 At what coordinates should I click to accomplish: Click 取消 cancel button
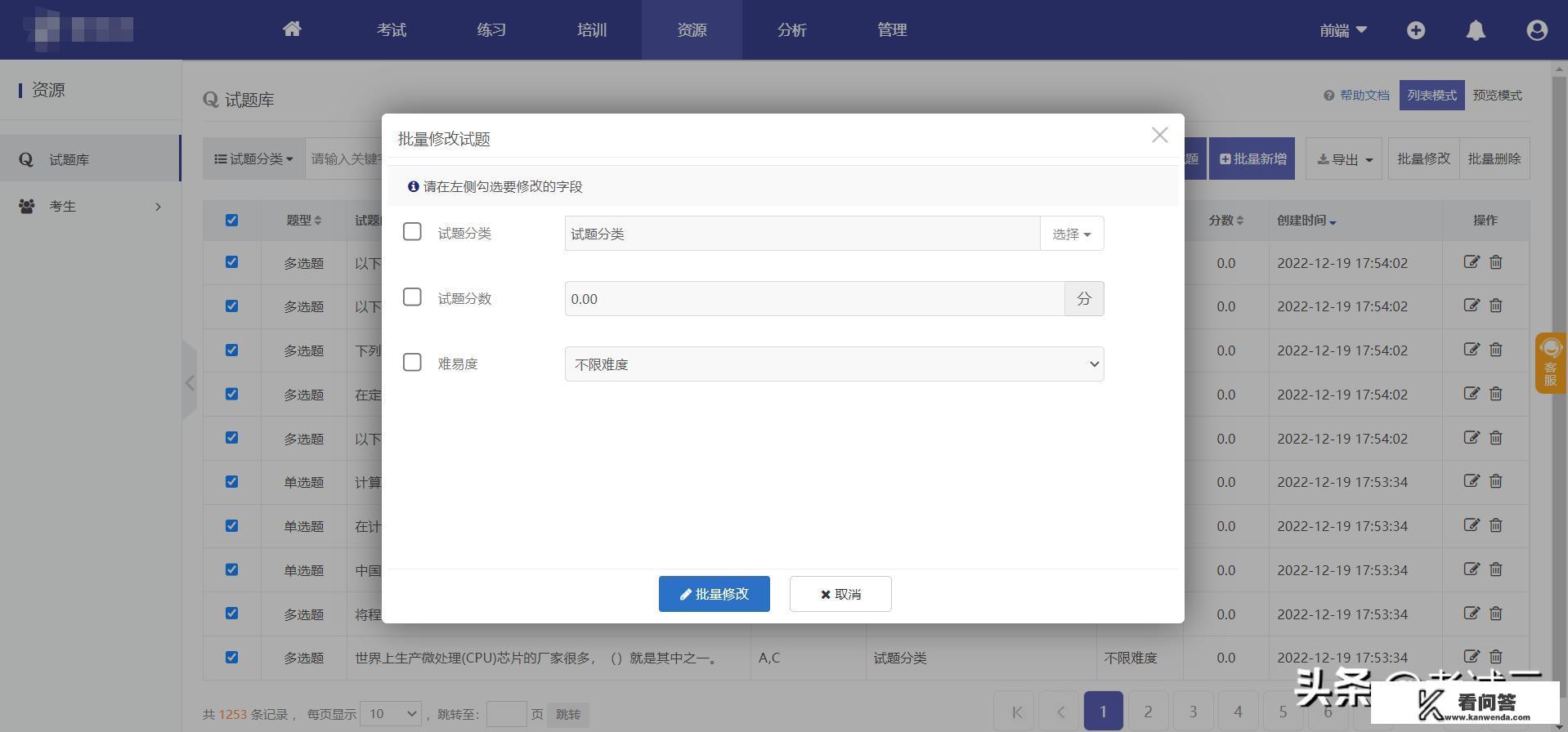click(840, 594)
